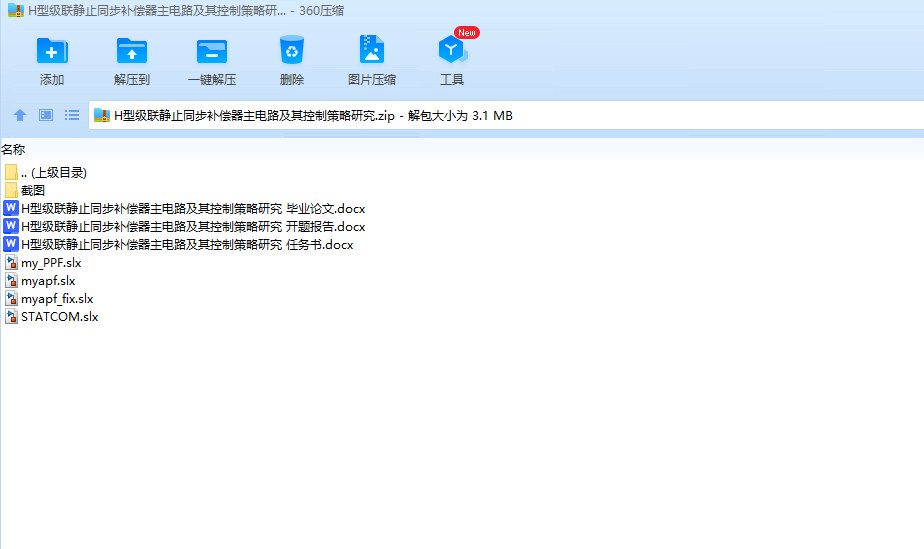Open the 图片压缩 image compression tool
924x549 pixels.
click(372, 49)
